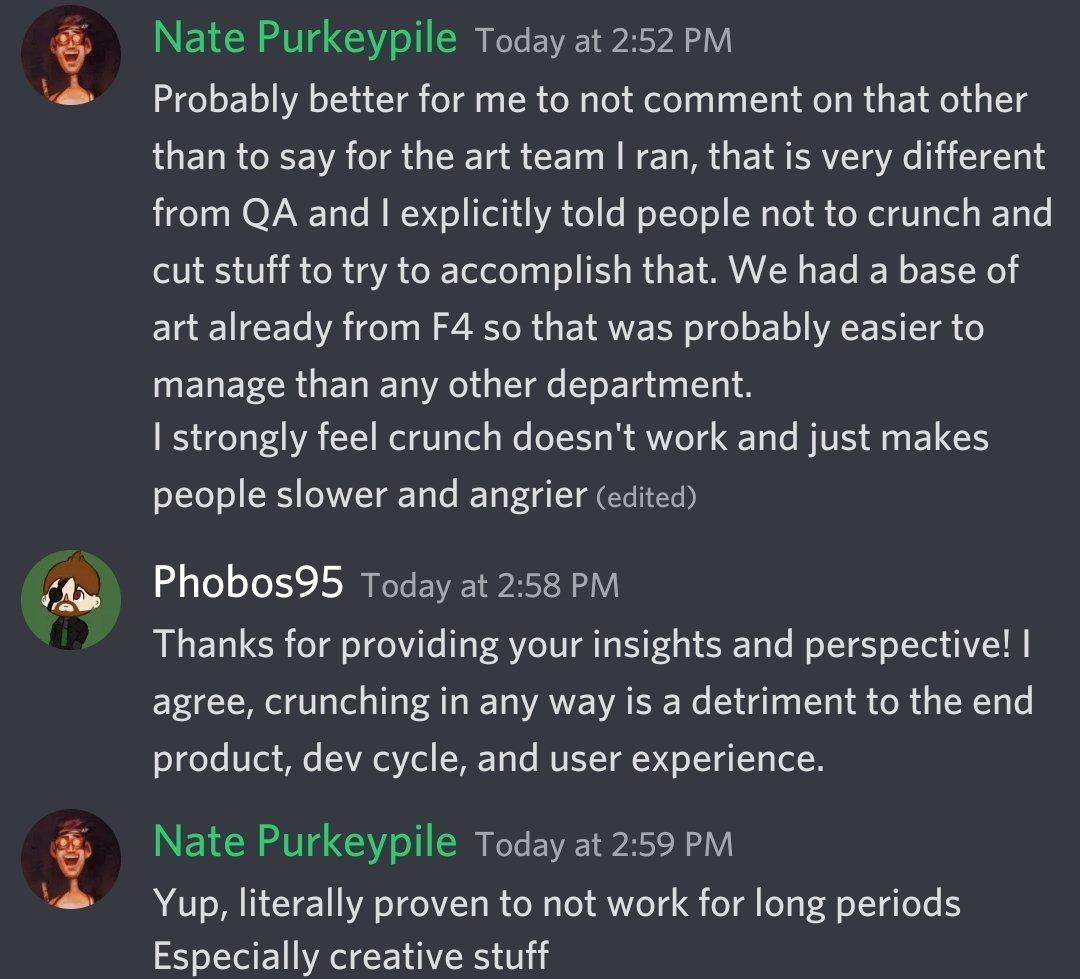Click the (edited) label on Nate's message
Image resolution: width=1080 pixels, height=979 pixels.
(646, 497)
